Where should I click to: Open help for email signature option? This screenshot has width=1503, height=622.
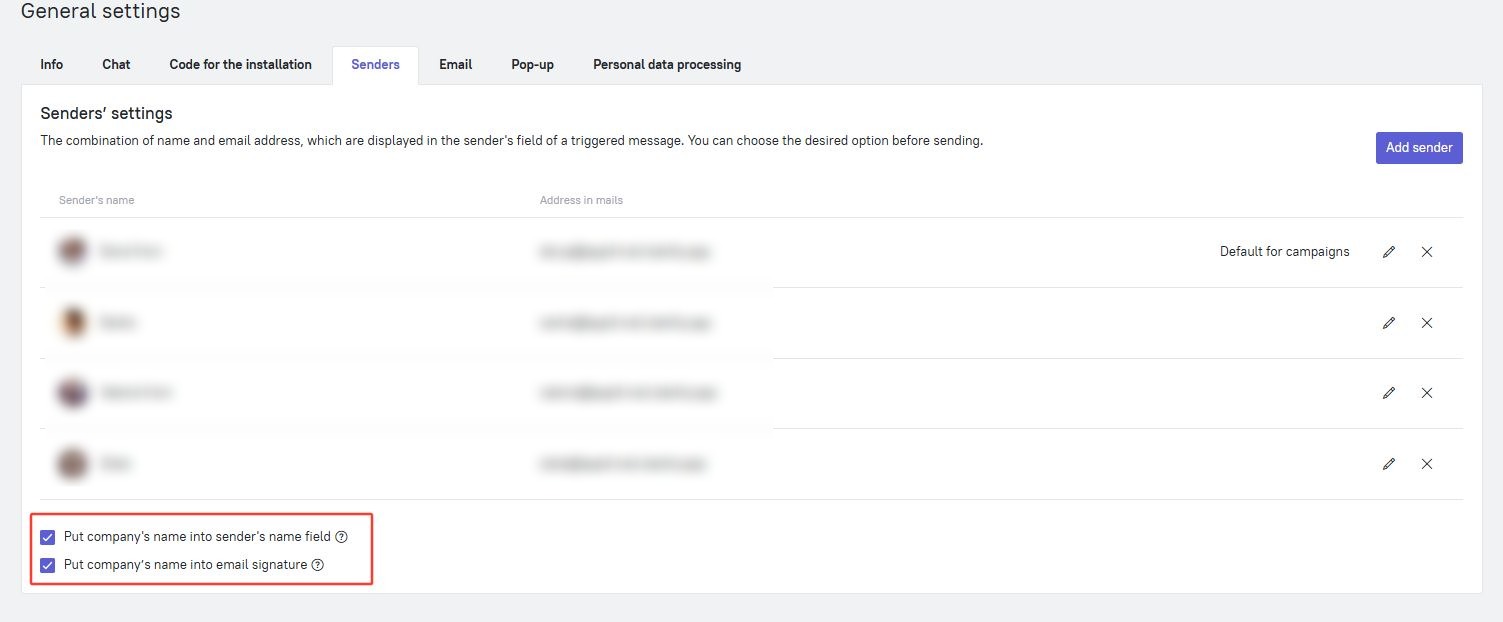click(x=318, y=565)
